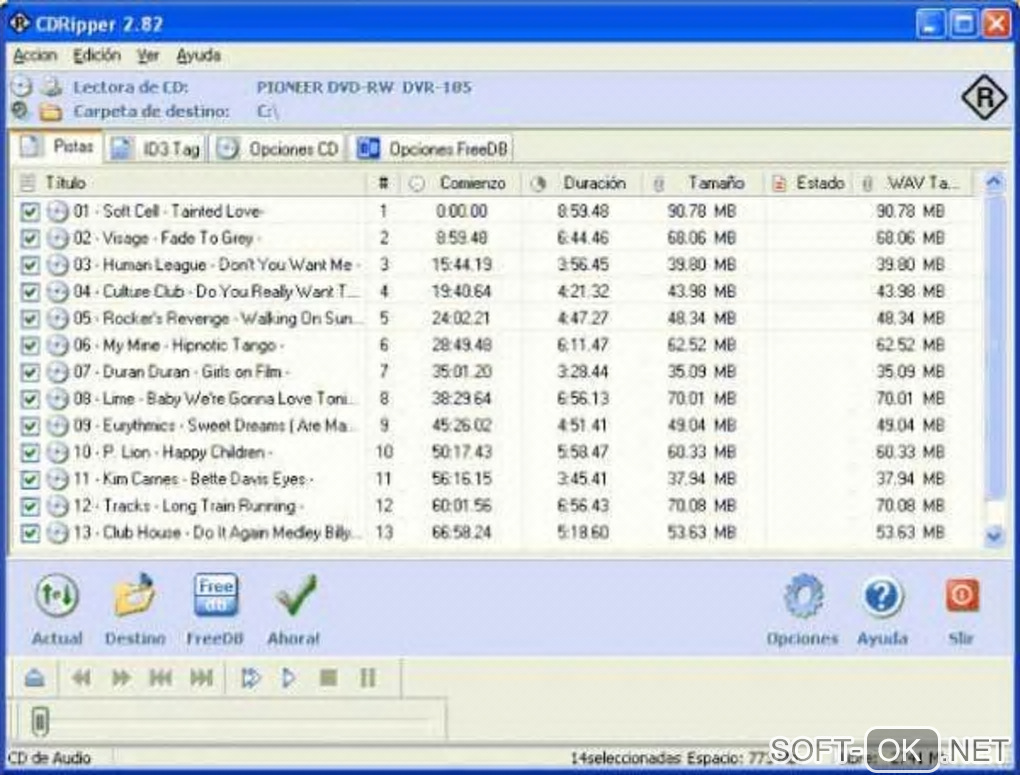Click the playback position slider handle
The width and height of the screenshot is (1020, 775).
click(x=40, y=721)
